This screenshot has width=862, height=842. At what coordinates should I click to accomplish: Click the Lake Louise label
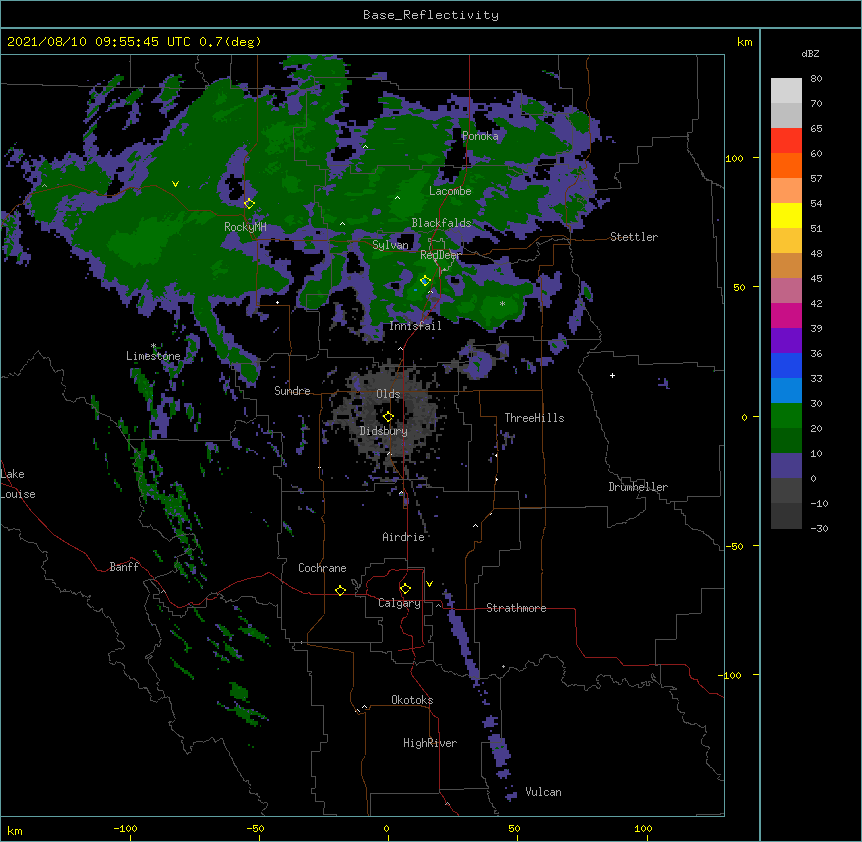tap(18, 484)
